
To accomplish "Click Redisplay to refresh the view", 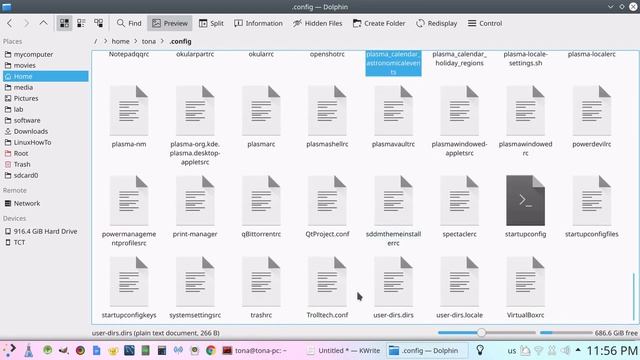I will tap(437, 23).
